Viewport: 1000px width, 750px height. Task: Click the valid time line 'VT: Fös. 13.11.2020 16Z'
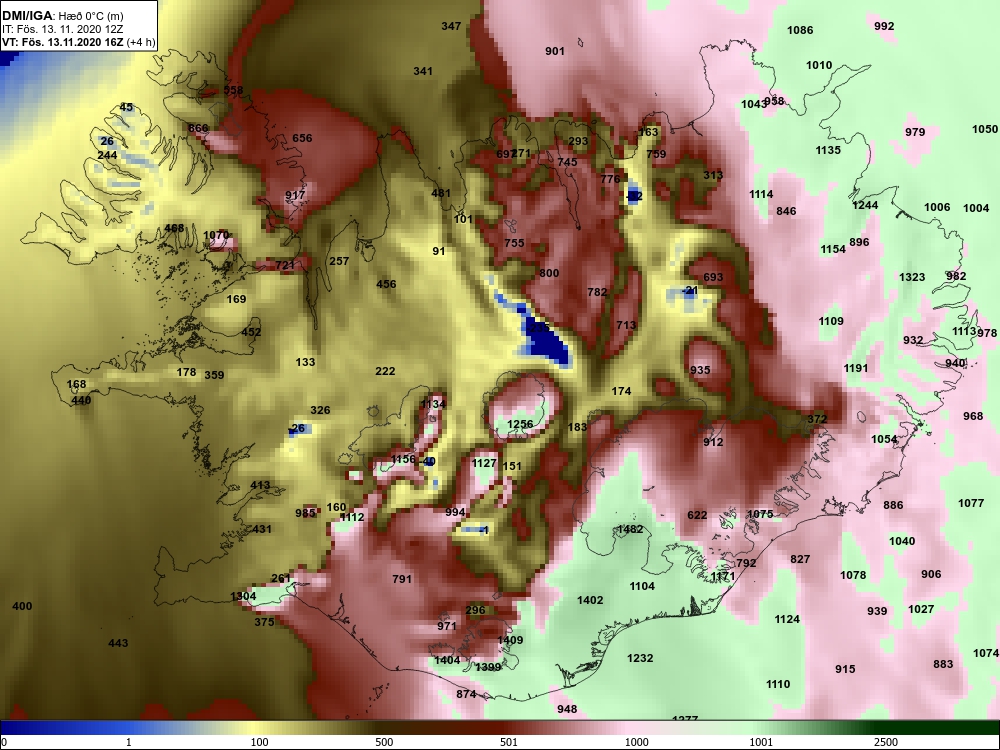(63, 43)
